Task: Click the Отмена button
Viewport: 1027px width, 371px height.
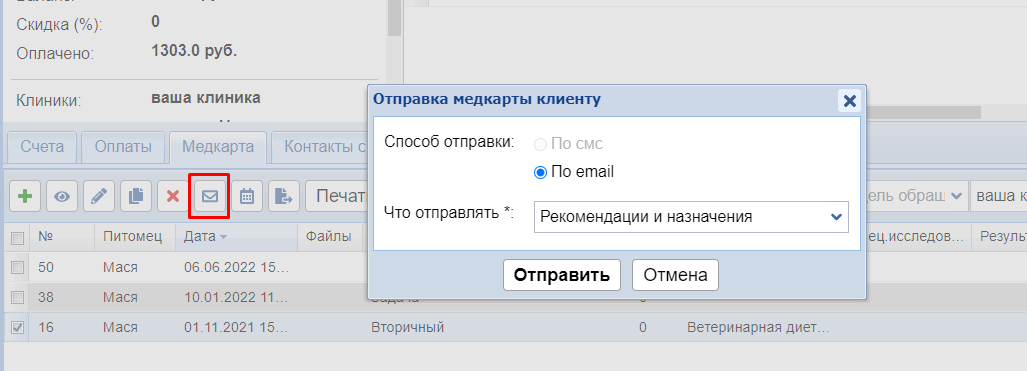Action: click(x=675, y=275)
